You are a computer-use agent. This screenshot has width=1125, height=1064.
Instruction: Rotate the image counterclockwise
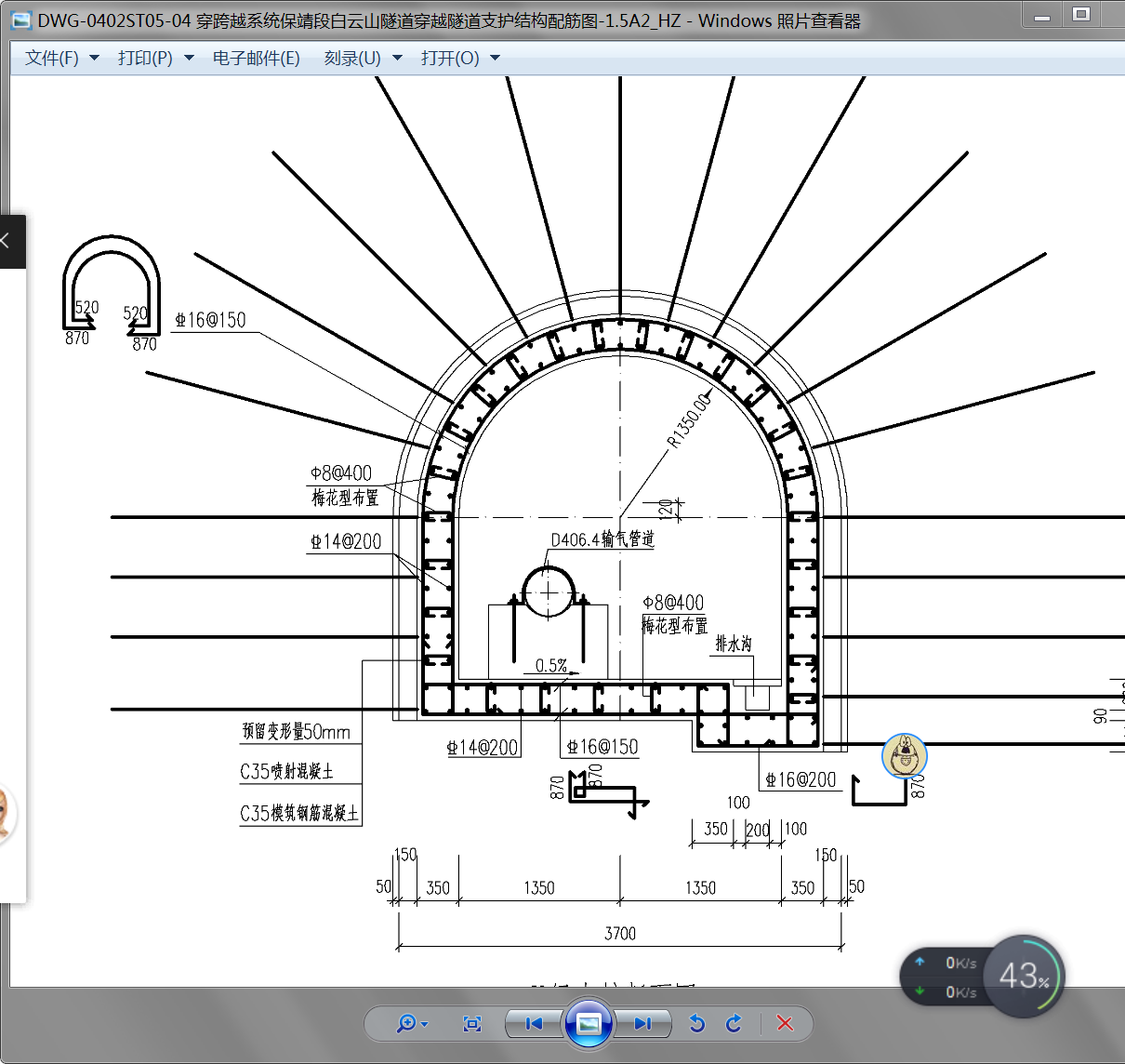point(697,1023)
